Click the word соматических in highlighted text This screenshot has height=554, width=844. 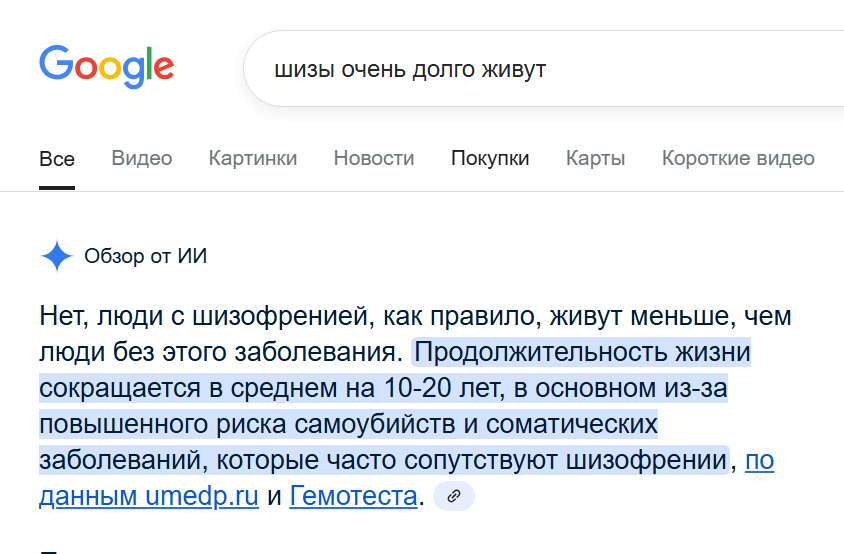click(x=572, y=425)
